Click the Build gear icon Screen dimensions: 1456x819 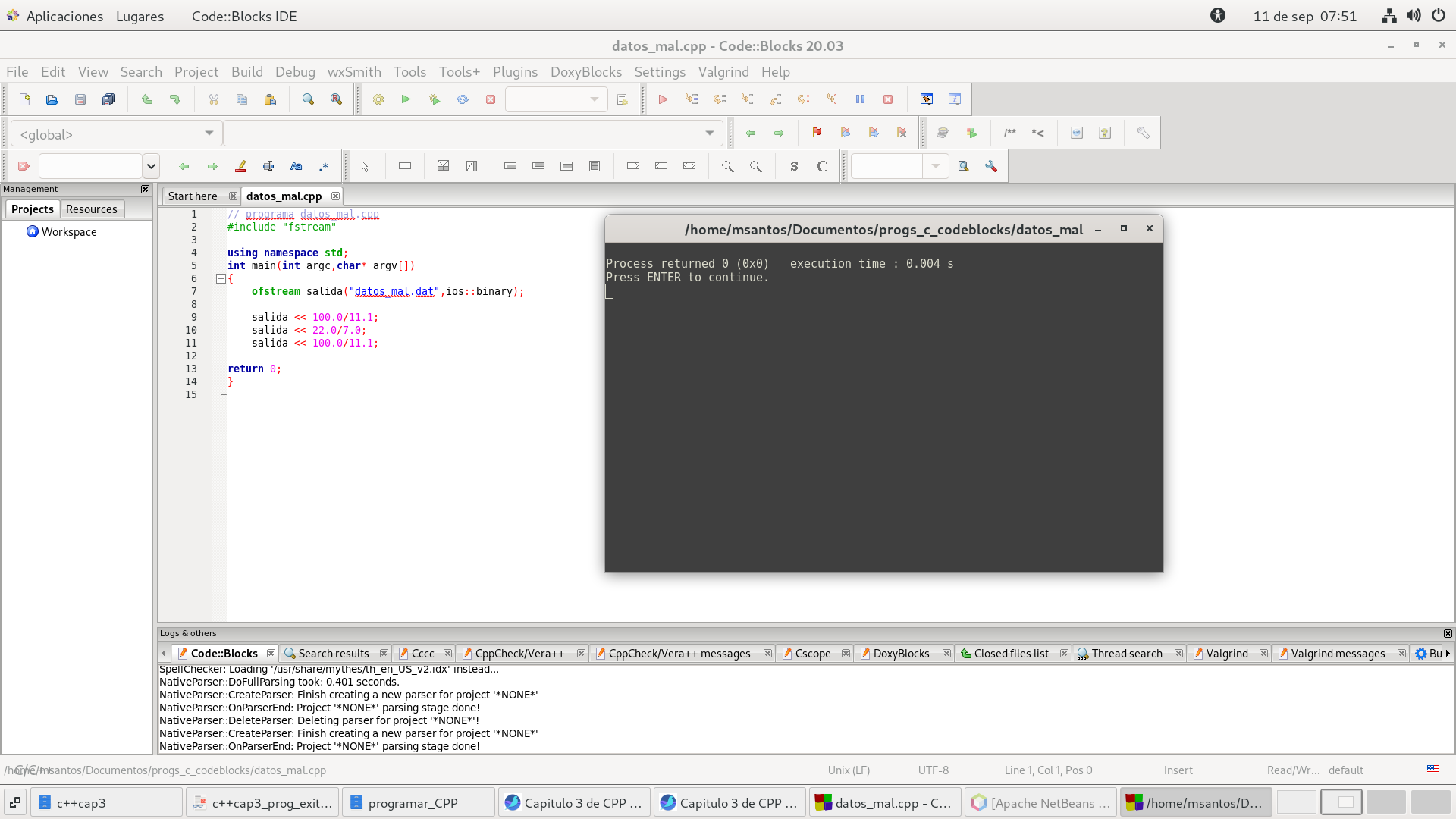378,99
